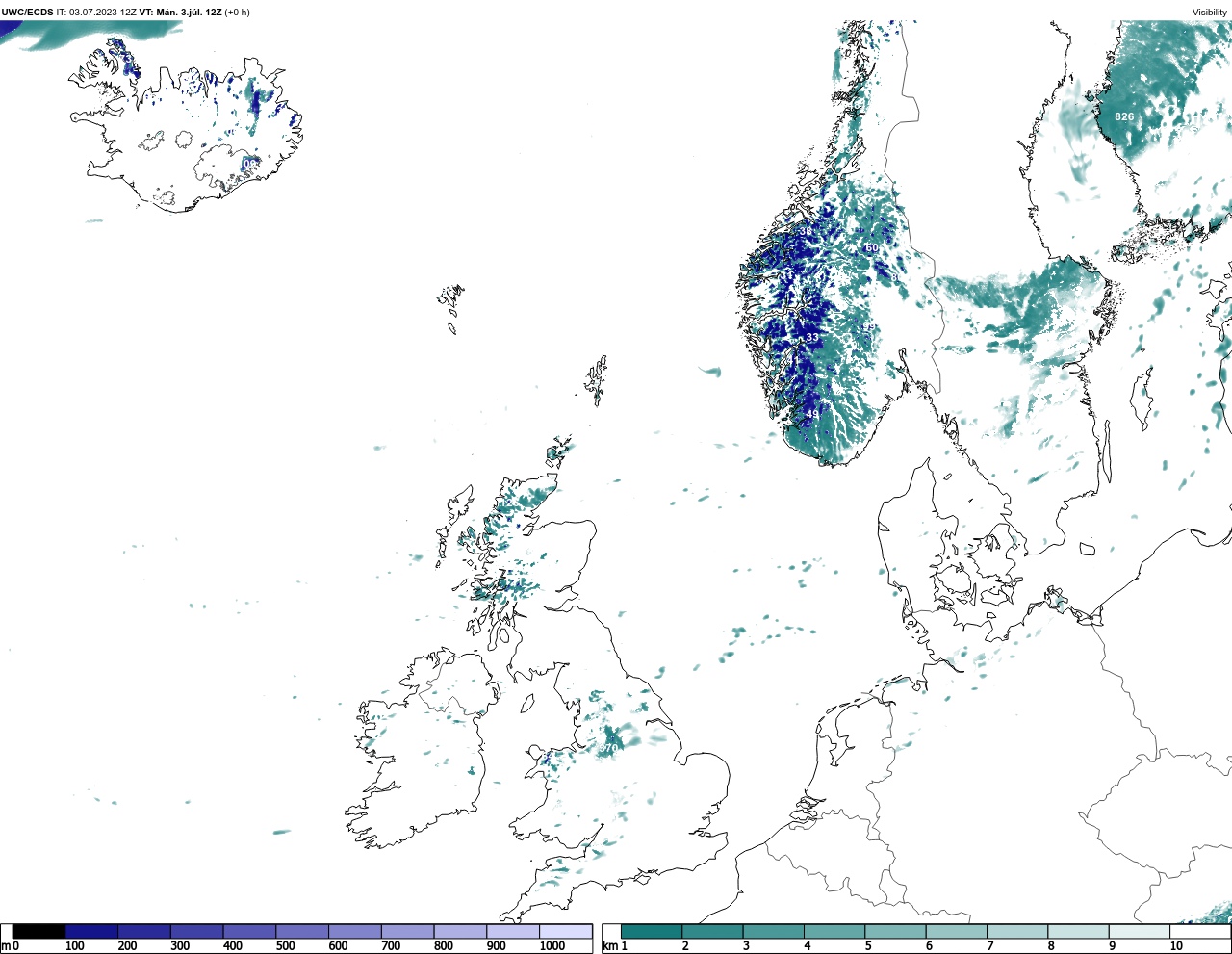Screen dimensions: 1232x954
Task: Click the km unit label on legend
Action: (609, 946)
